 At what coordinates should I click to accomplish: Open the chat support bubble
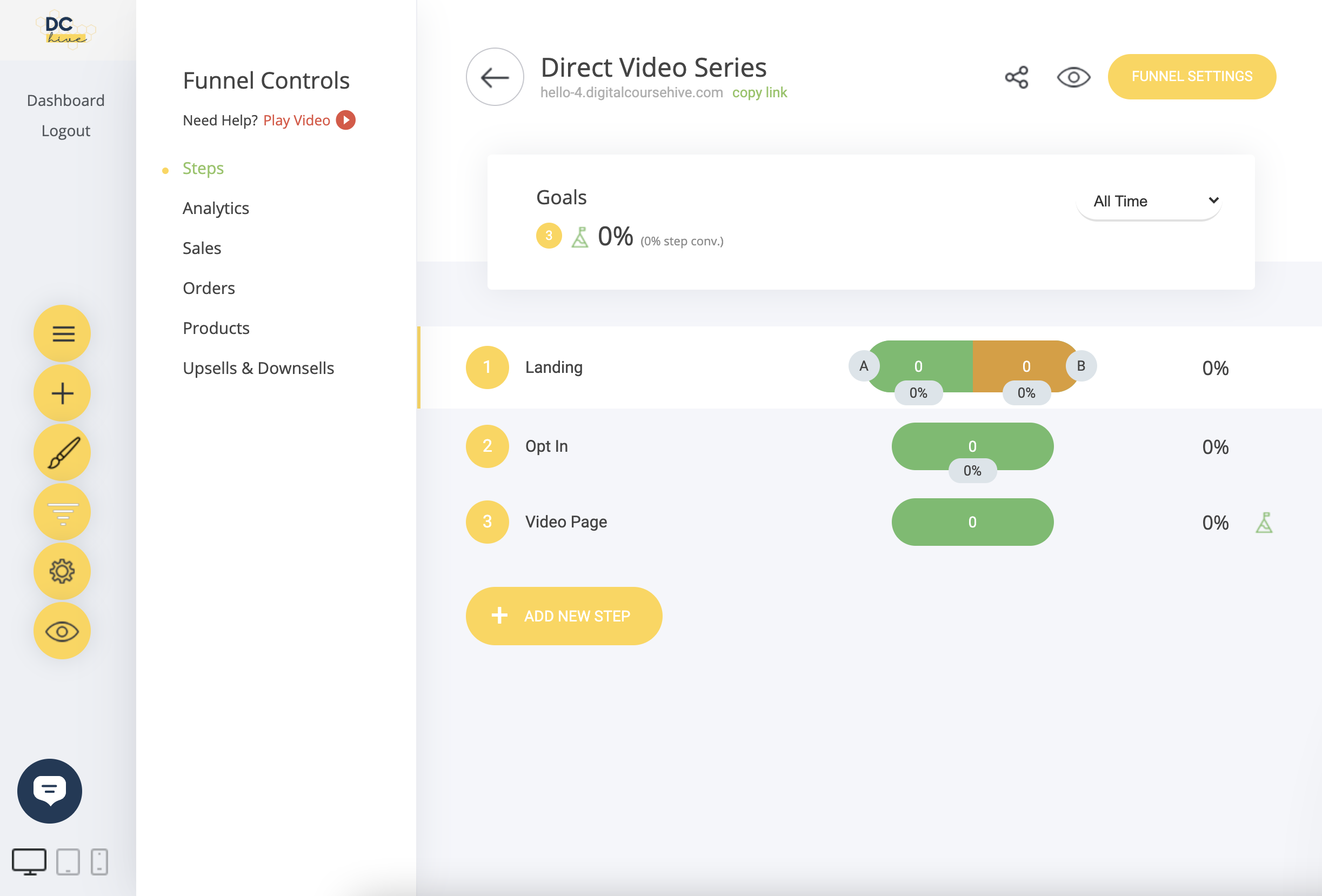click(50, 790)
